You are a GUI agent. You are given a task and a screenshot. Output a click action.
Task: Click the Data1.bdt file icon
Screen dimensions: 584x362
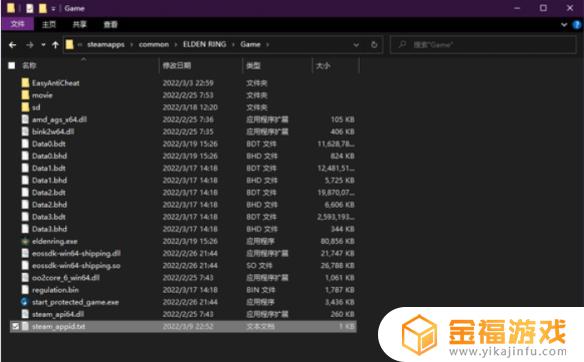click(25, 168)
